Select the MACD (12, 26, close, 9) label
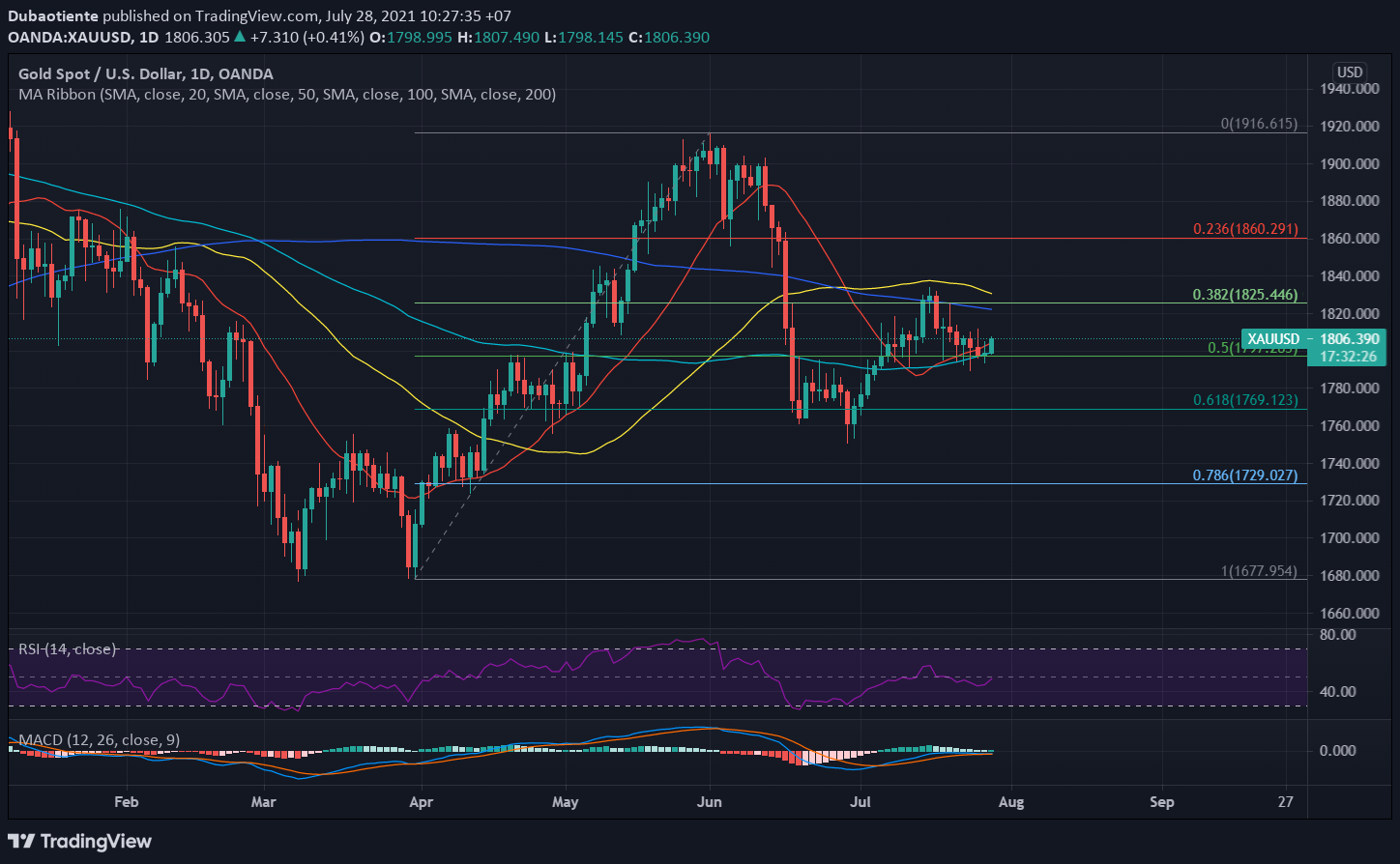Image resolution: width=1400 pixels, height=864 pixels. click(x=99, y=740)
